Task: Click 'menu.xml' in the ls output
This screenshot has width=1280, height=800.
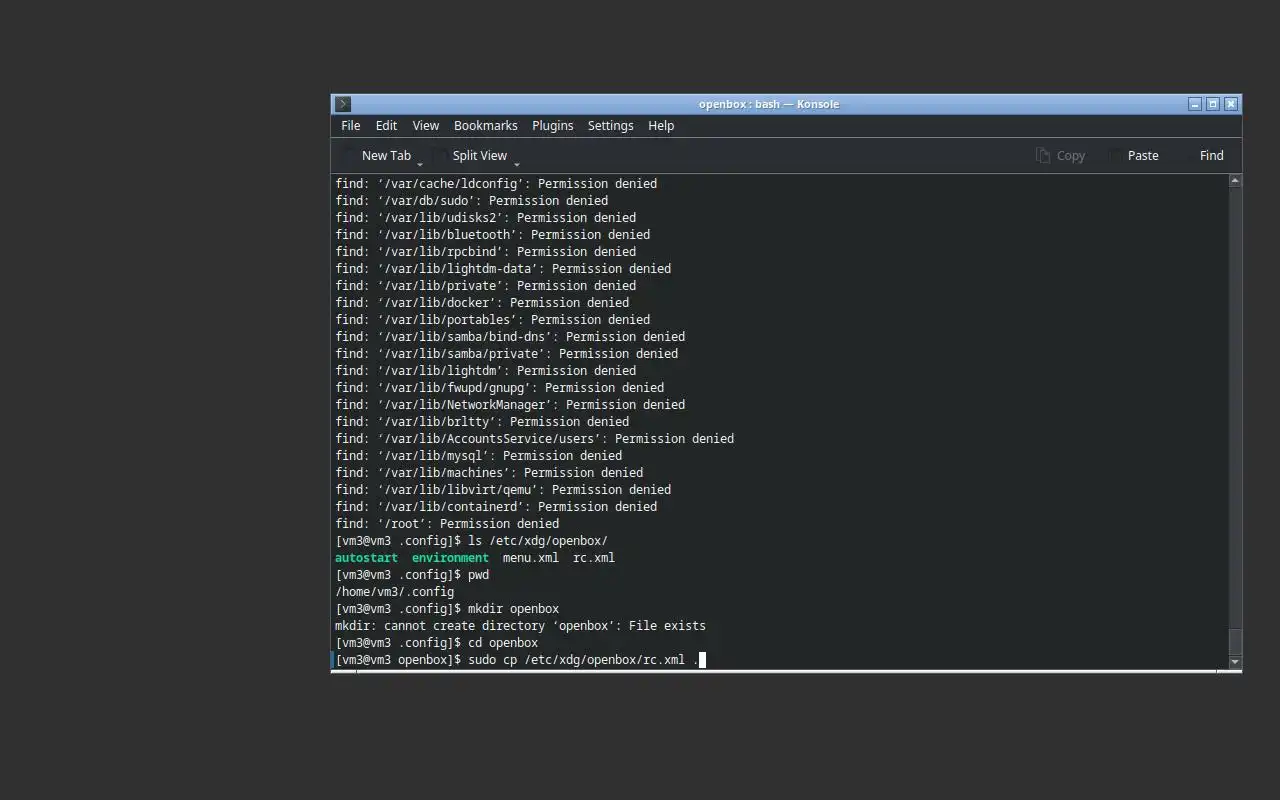Action: point(531,557)
